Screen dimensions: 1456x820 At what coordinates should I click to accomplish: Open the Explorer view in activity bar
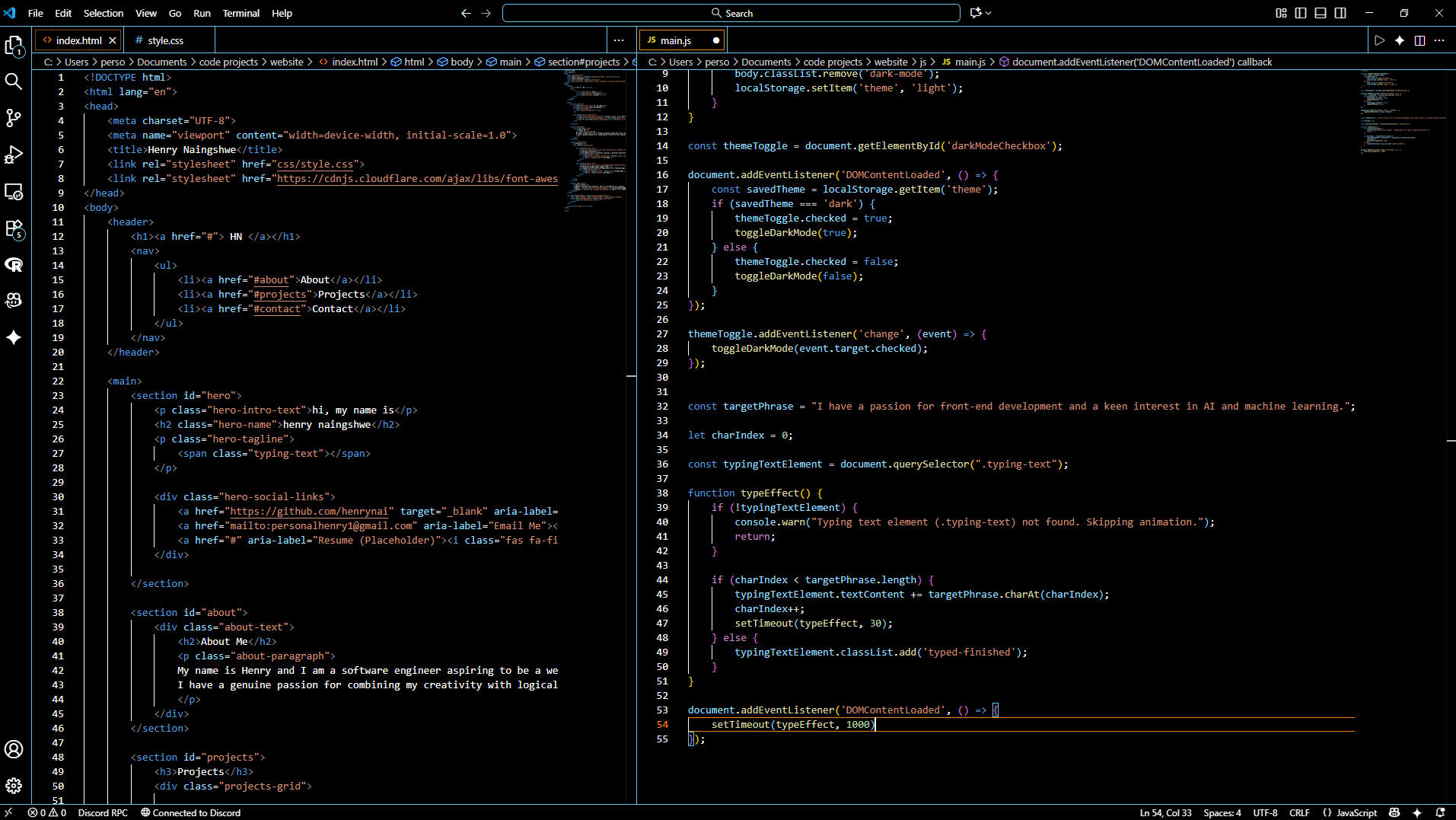(x=14, y=46)
